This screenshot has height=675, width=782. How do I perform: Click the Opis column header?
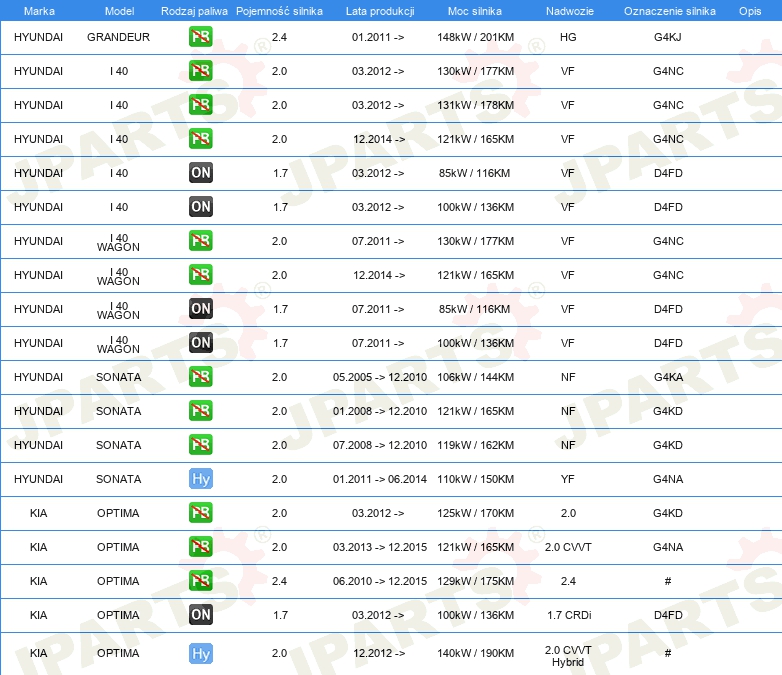pos(749,10)
